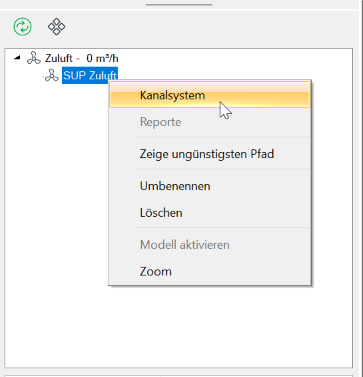Click the green refresh icon
The image size is (363, 377).
click(23, 27)
